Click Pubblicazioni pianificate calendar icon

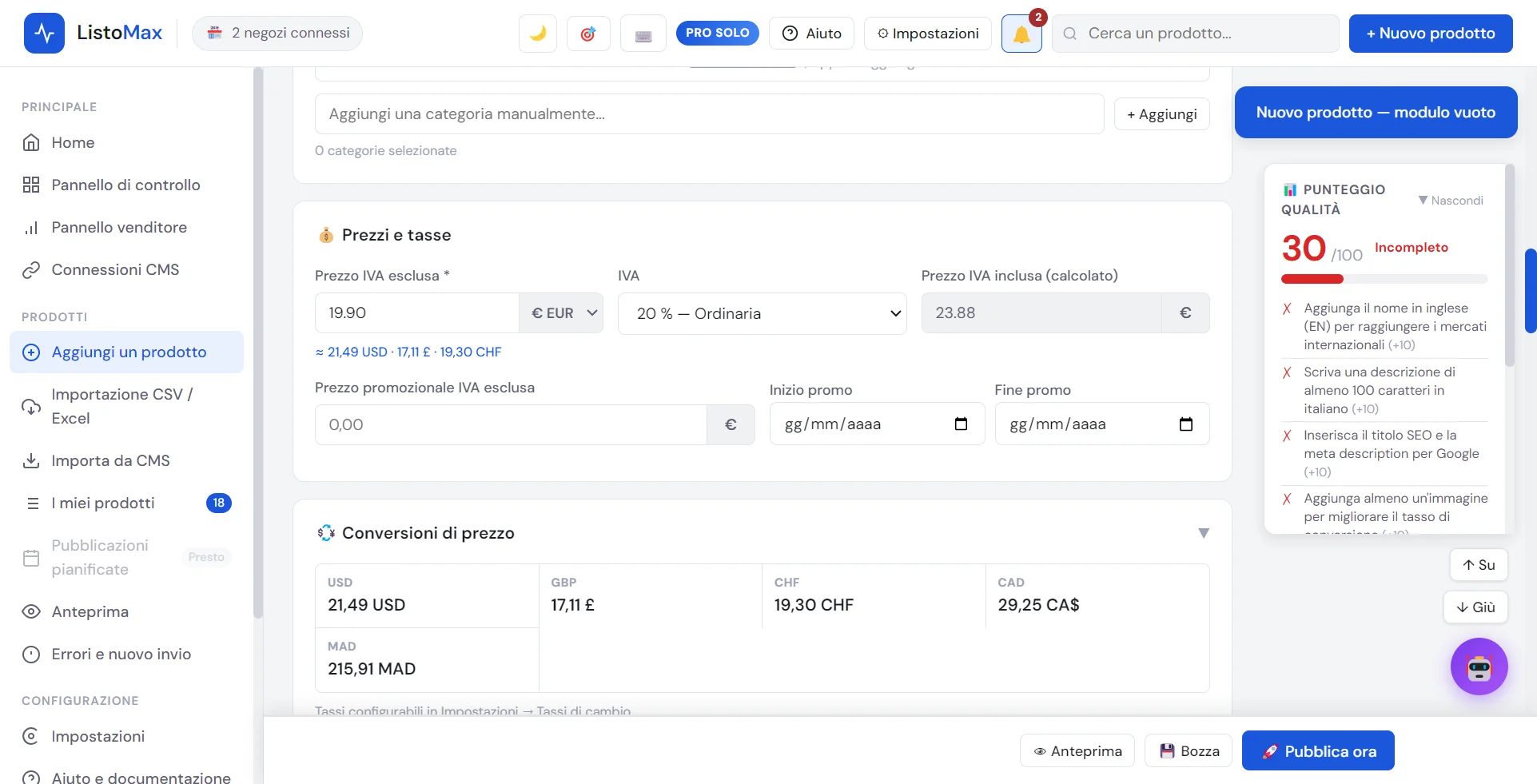(31, 558)
